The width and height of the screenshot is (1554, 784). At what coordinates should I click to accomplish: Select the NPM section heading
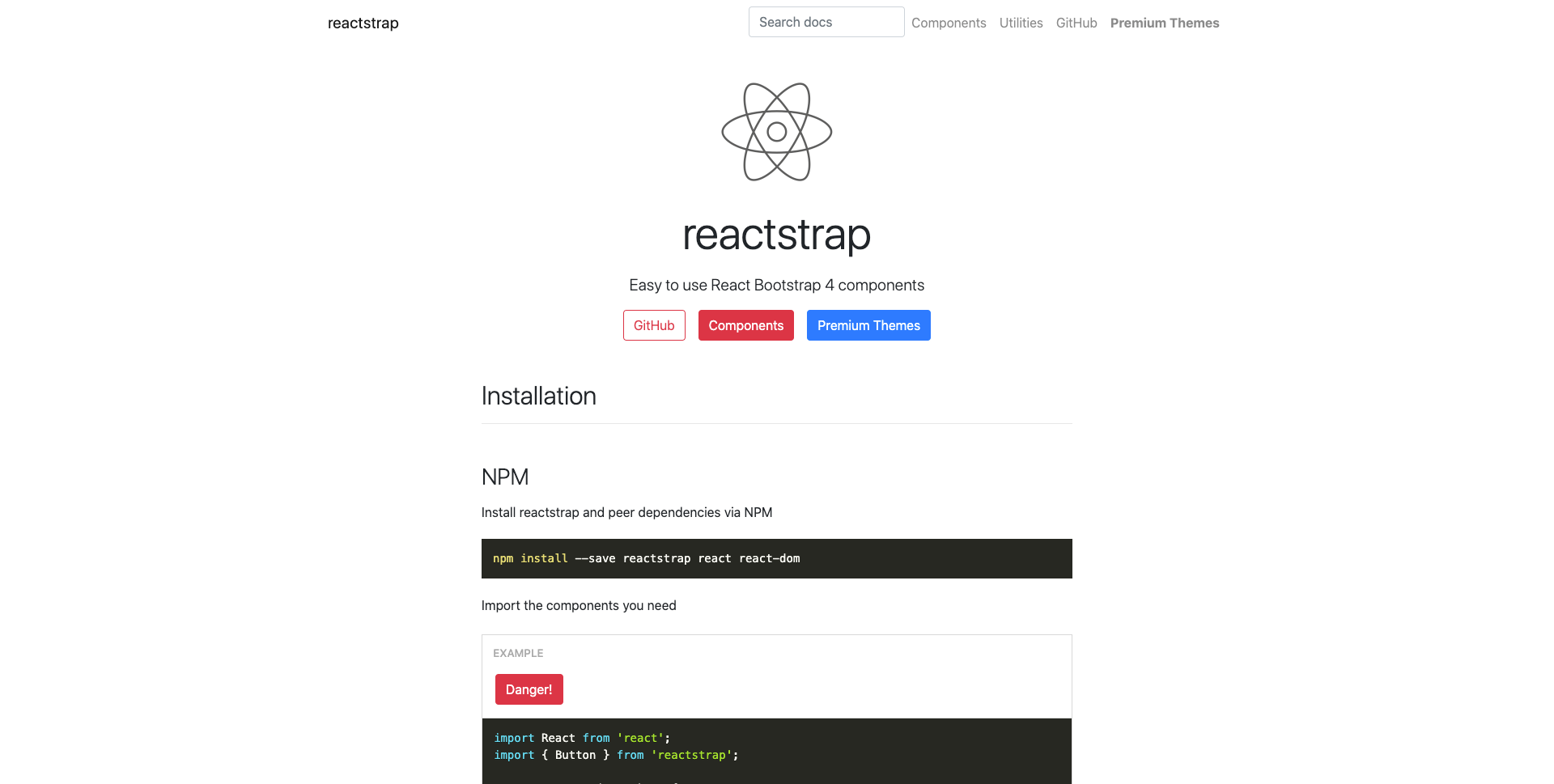coord(505,477)
